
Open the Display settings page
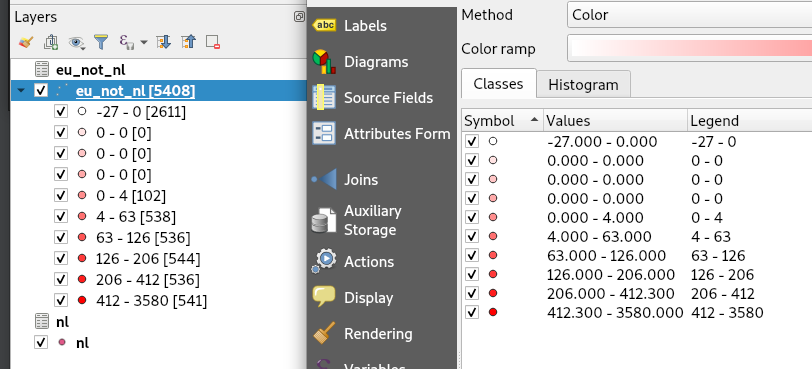point(368,298)
